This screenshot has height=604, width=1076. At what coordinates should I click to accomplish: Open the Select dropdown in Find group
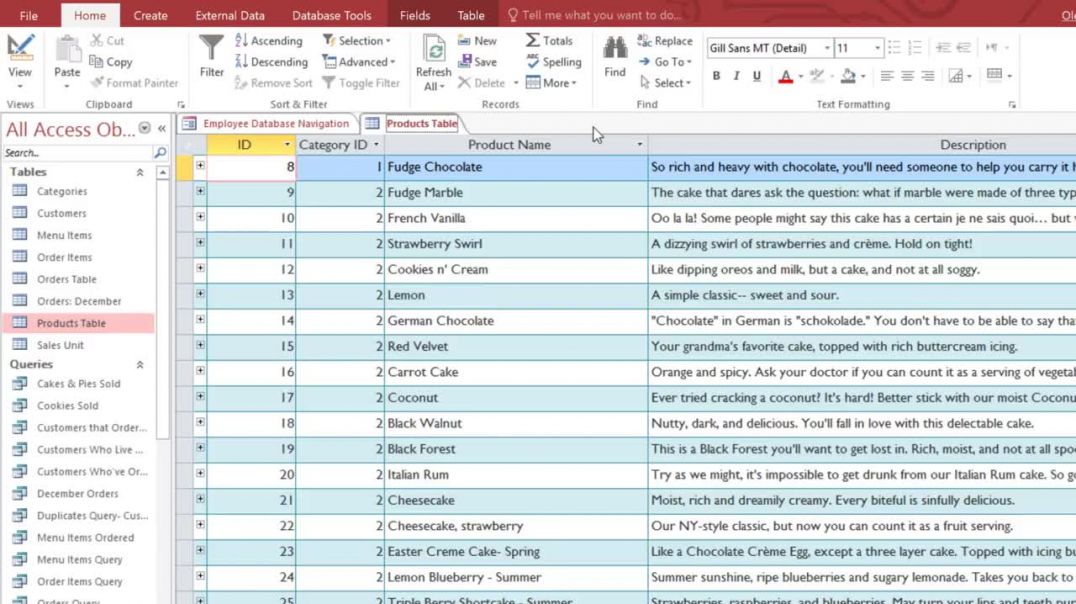click(x=664, y=83)
